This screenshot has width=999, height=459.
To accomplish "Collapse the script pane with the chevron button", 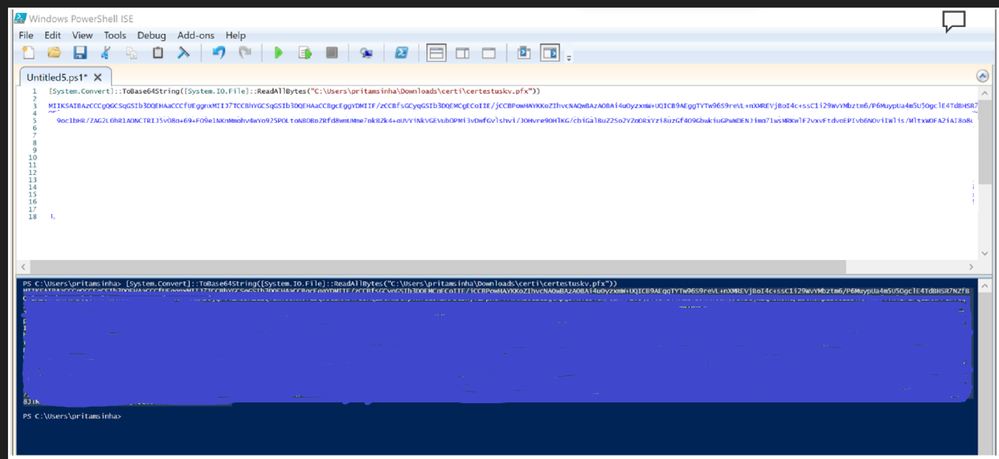I will tap(982, 76).
